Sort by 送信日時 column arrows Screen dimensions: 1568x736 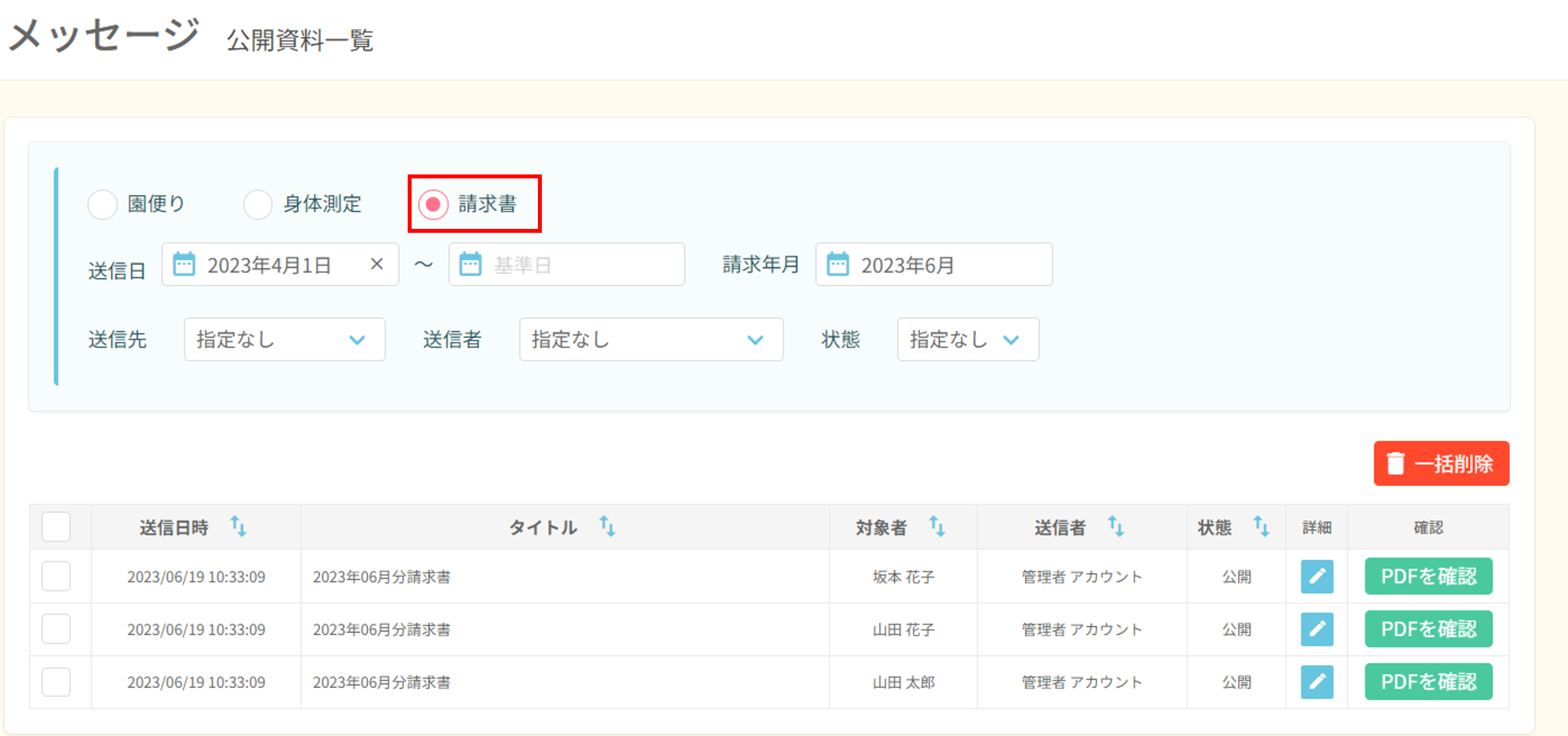238,526
